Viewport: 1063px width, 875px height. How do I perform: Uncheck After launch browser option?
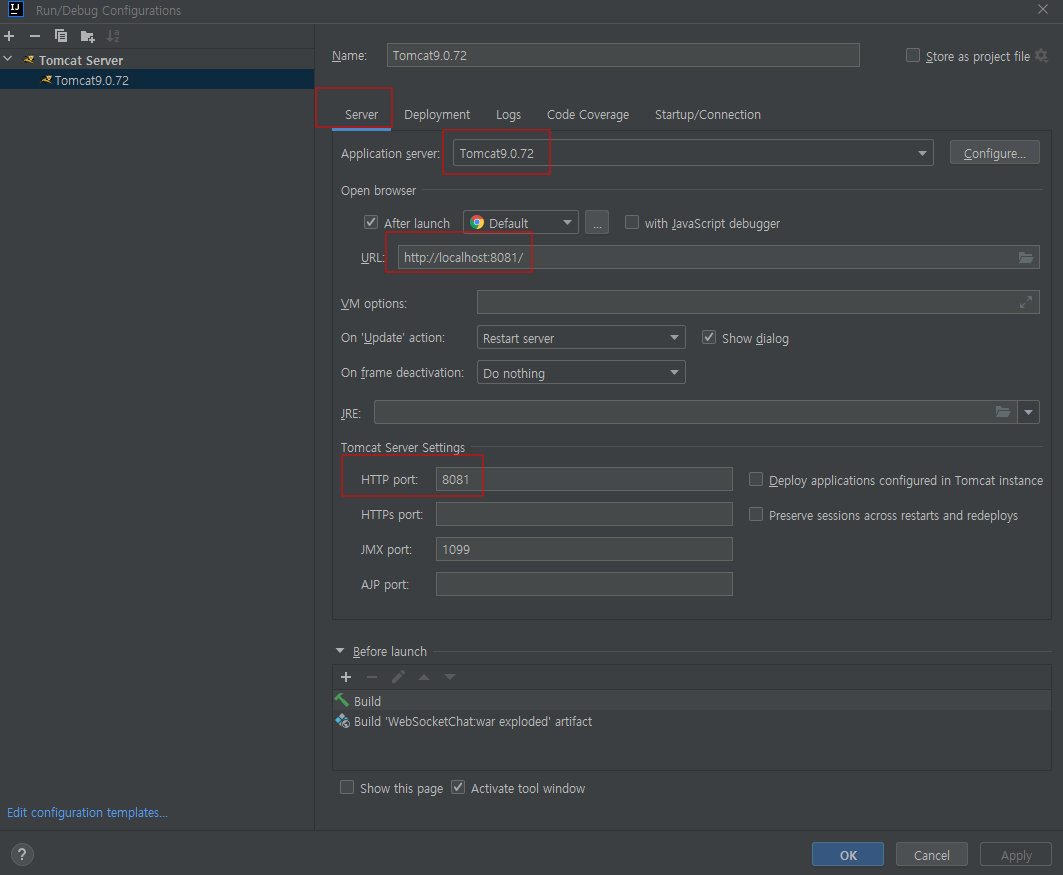click(x=371, y=222)
